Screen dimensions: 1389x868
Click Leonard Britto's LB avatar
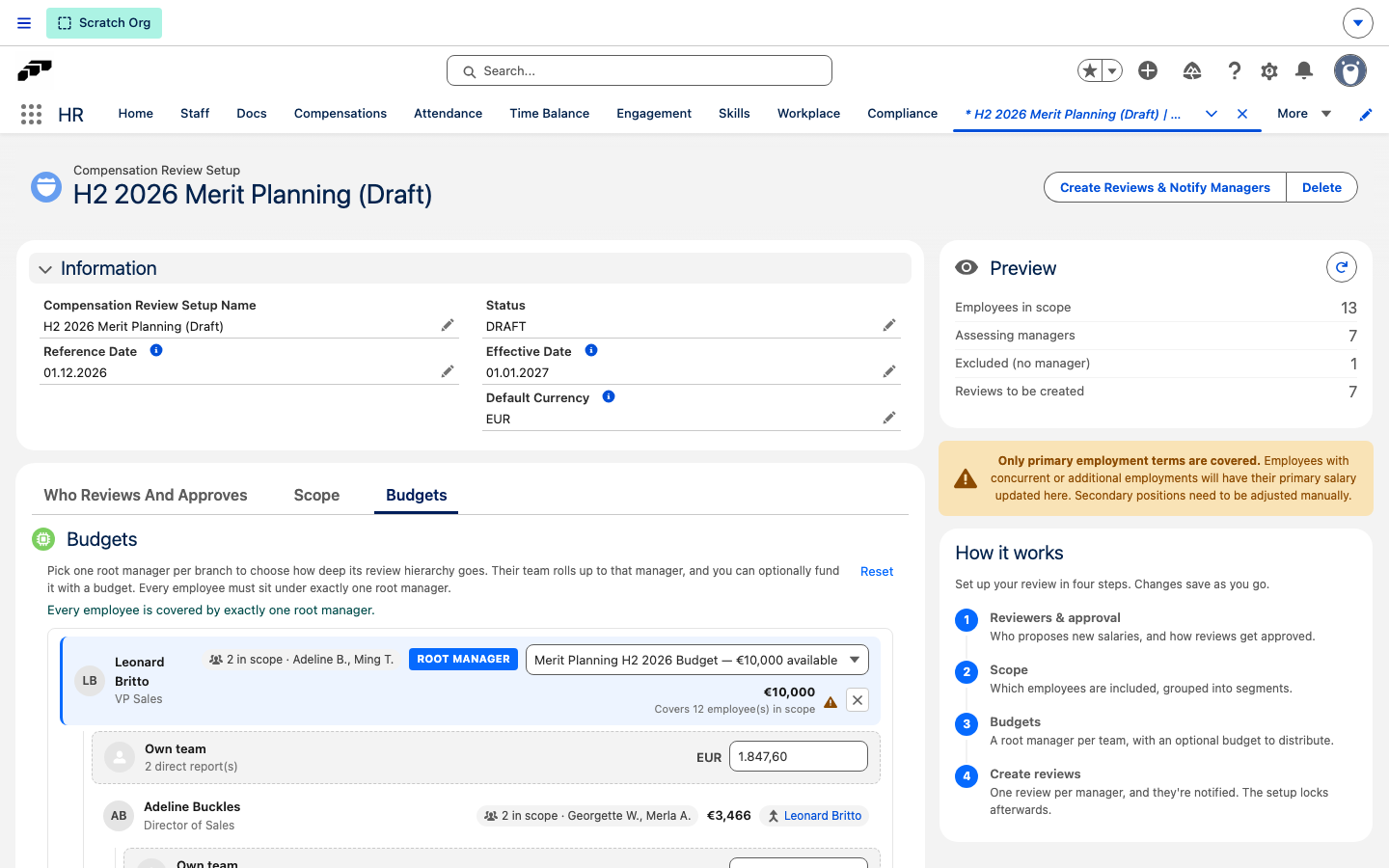tap(90, 681)
